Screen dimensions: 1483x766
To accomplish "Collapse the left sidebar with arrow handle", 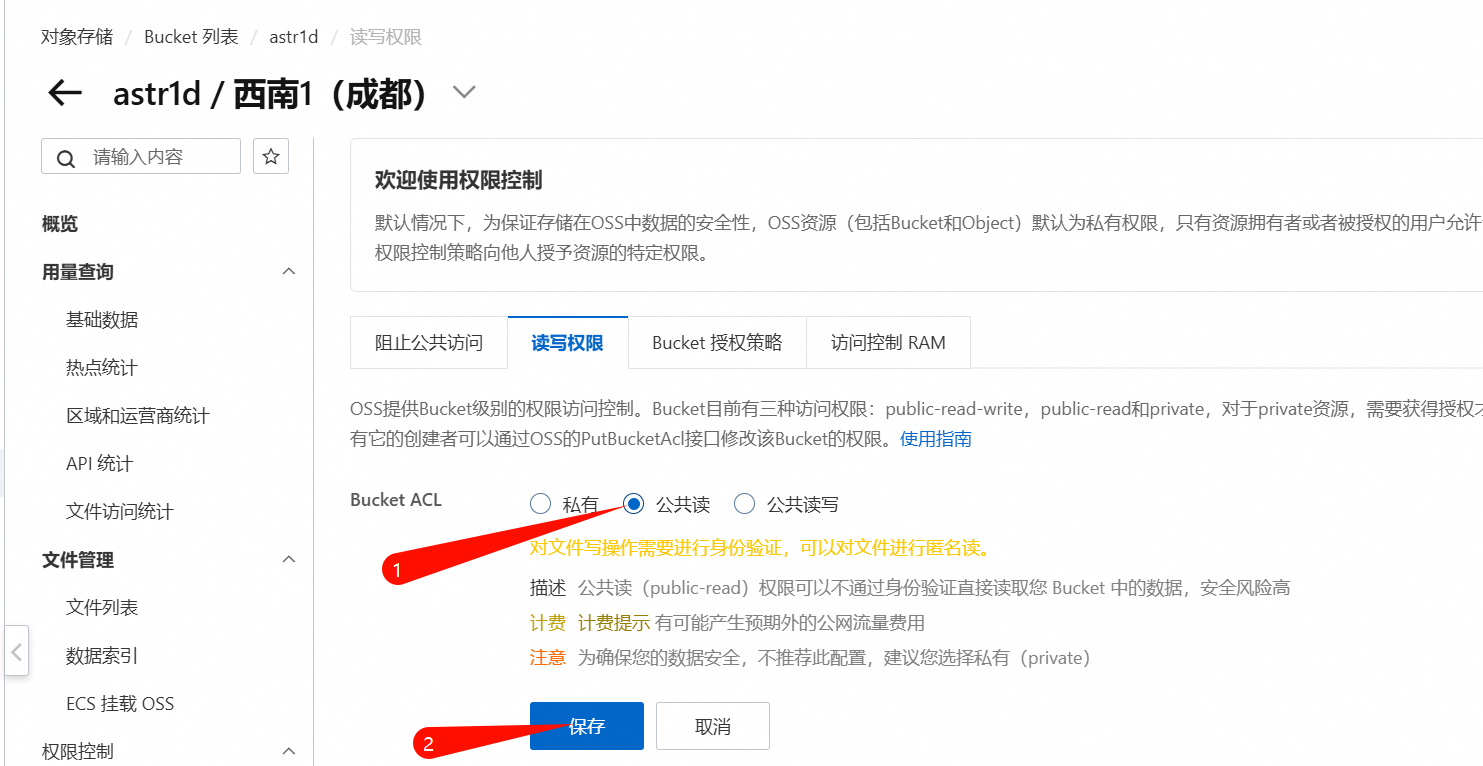I will (x=16, y=652).
